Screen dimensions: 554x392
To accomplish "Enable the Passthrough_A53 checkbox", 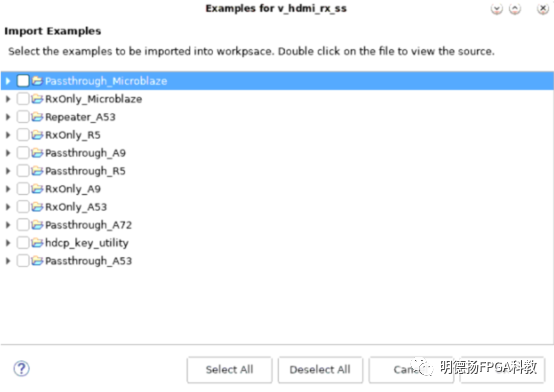I will 23,261.
